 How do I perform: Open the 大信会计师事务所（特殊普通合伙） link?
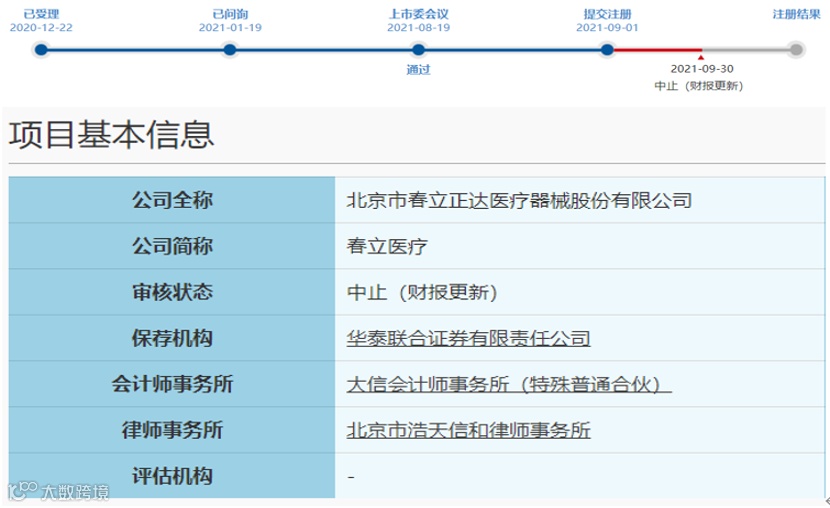pyautogui.click(x=509, y=384)
